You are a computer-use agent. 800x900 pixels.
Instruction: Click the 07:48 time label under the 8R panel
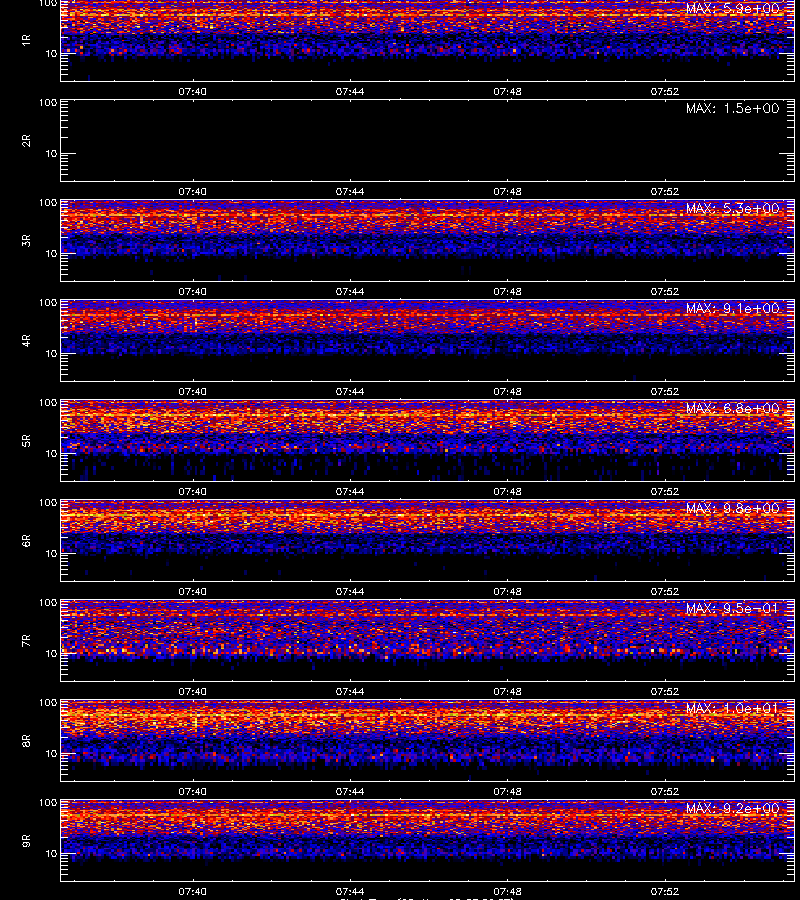pos(507,791)
